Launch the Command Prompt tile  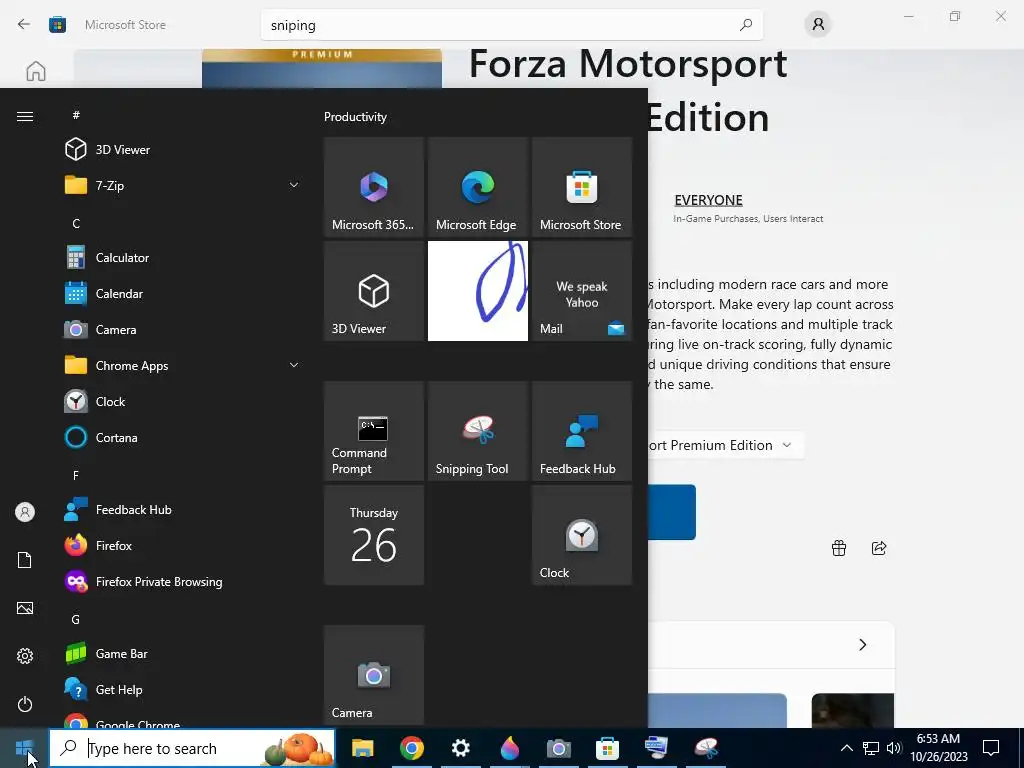pyautogui.click(x=374, y=431)
